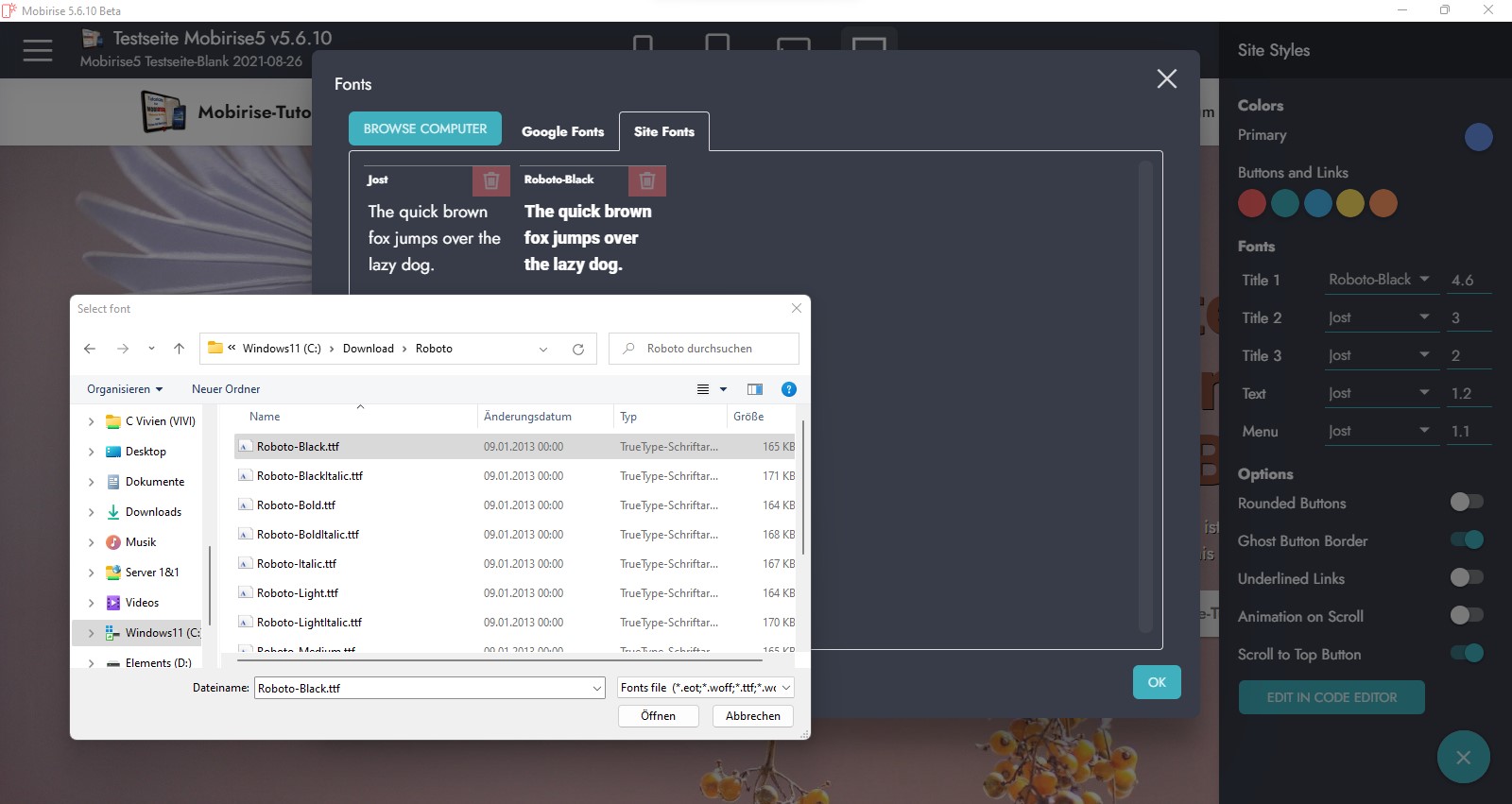Toggle Scroll to Top Button option
The image size is (1512, 804).
click(x=1467, y=653)
